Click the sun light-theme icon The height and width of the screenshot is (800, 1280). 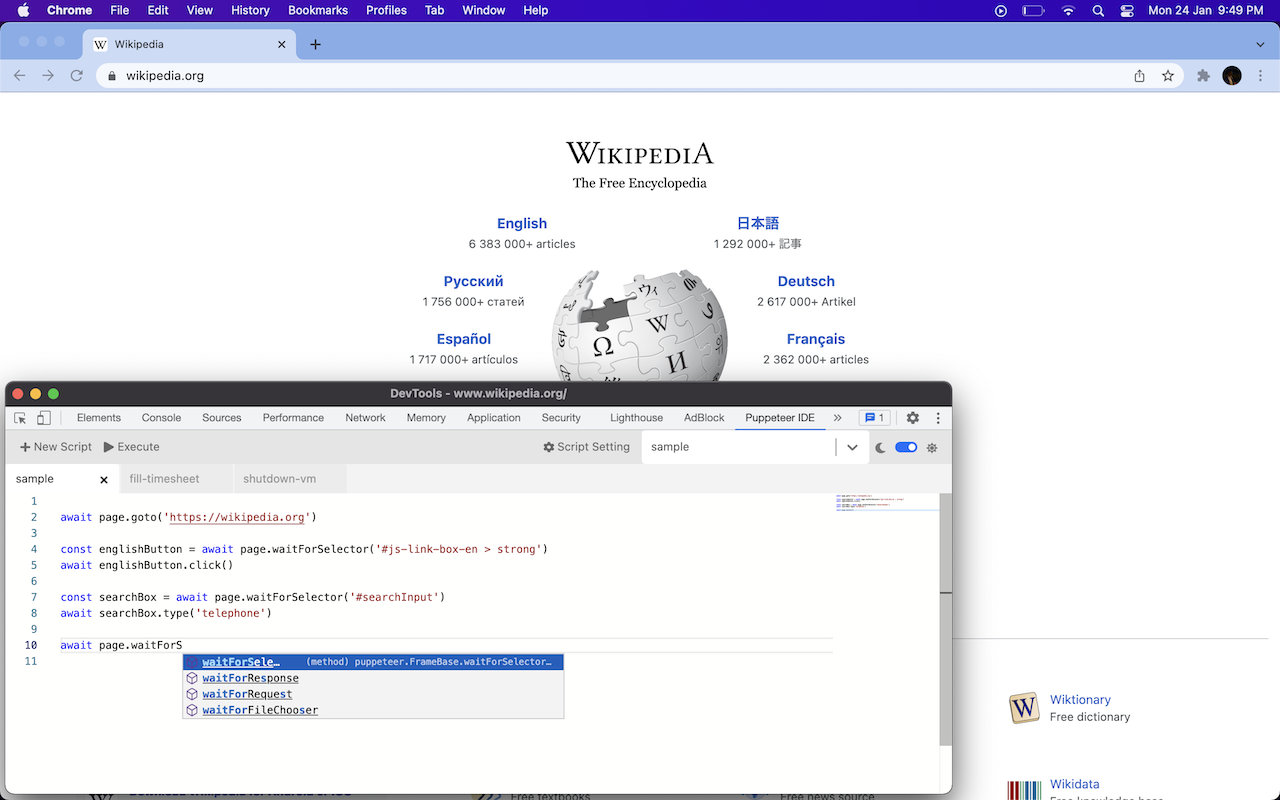click(932, 448)
